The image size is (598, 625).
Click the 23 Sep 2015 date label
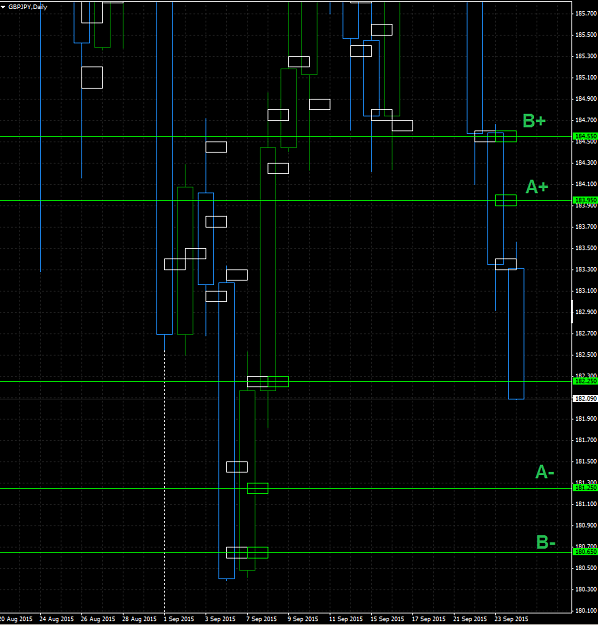pos(512,619)
